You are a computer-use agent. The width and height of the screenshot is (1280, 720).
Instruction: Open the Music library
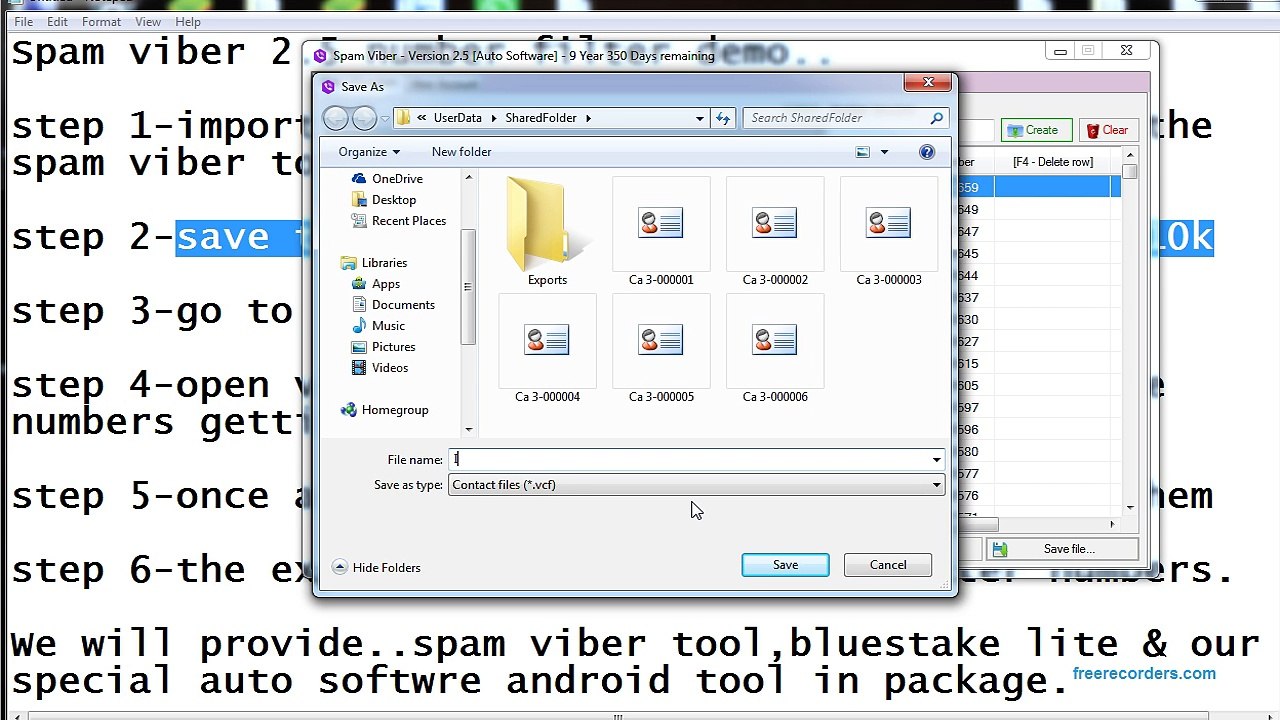(x=378, y=326)
